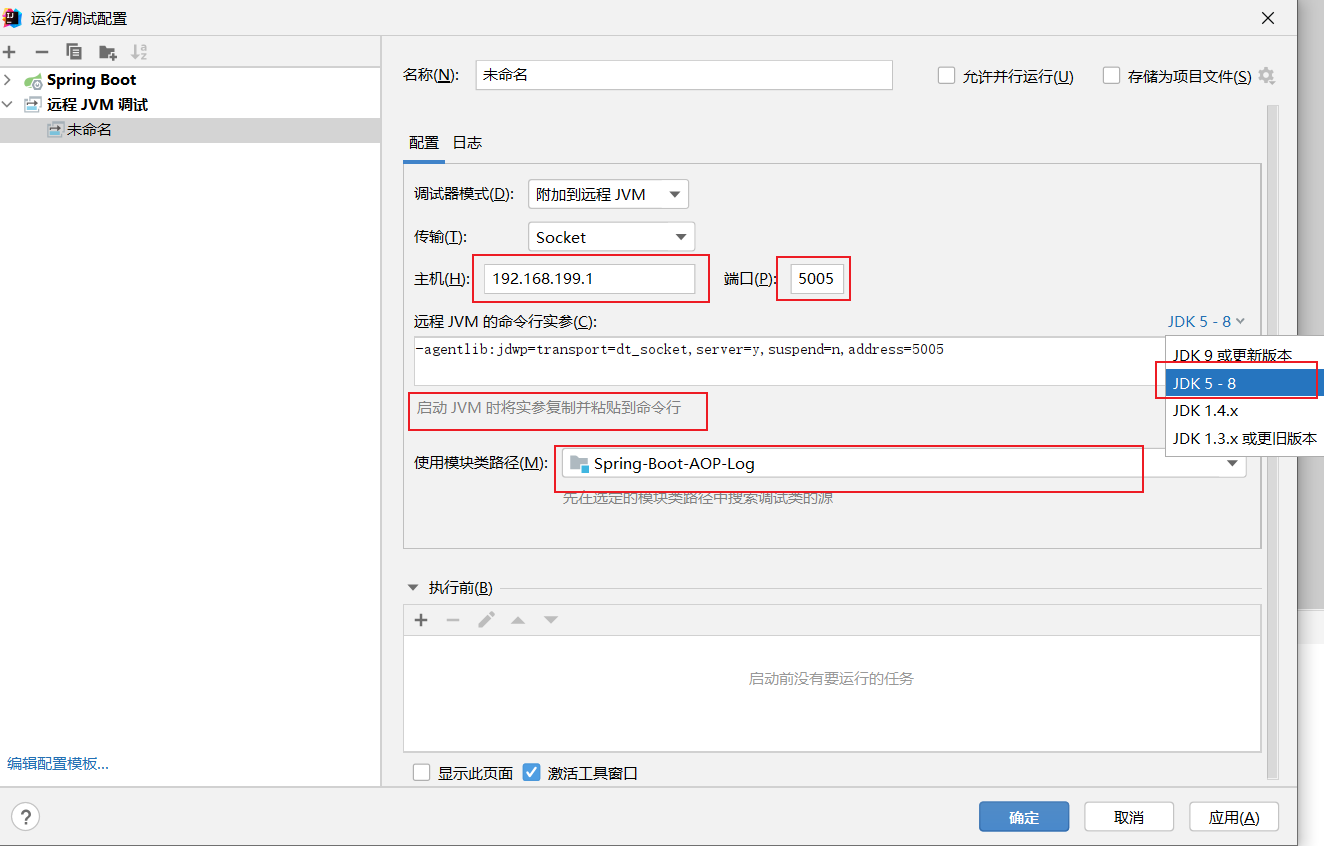Click the help question mark icon
This screenshot has width=1324, height=846.
click(25, 816)
